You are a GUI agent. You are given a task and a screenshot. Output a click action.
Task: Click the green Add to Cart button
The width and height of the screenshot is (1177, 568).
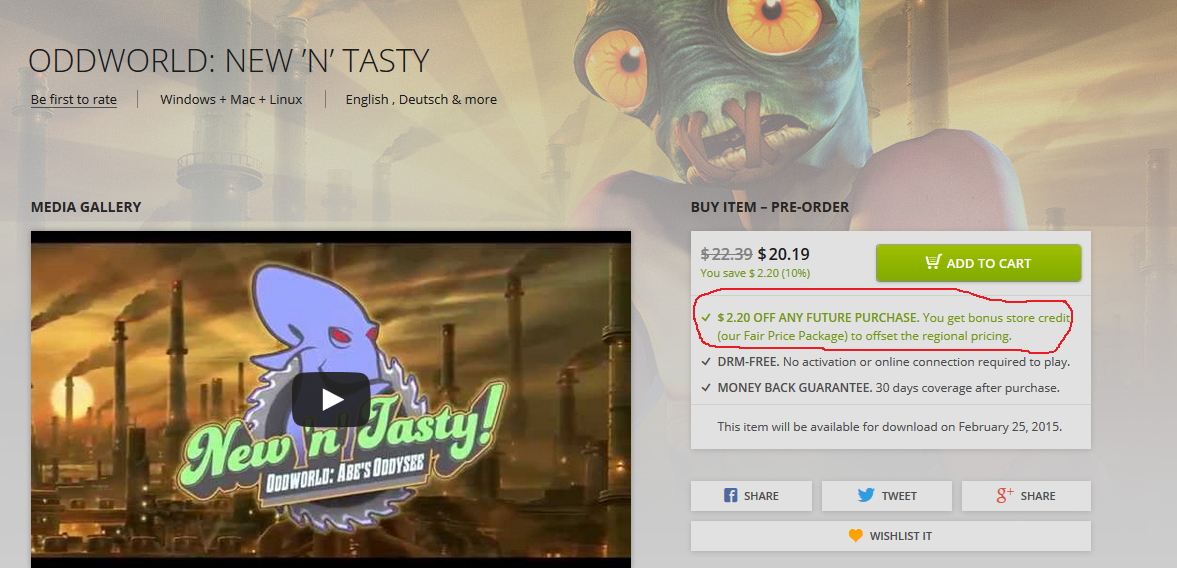coord(978,263)
